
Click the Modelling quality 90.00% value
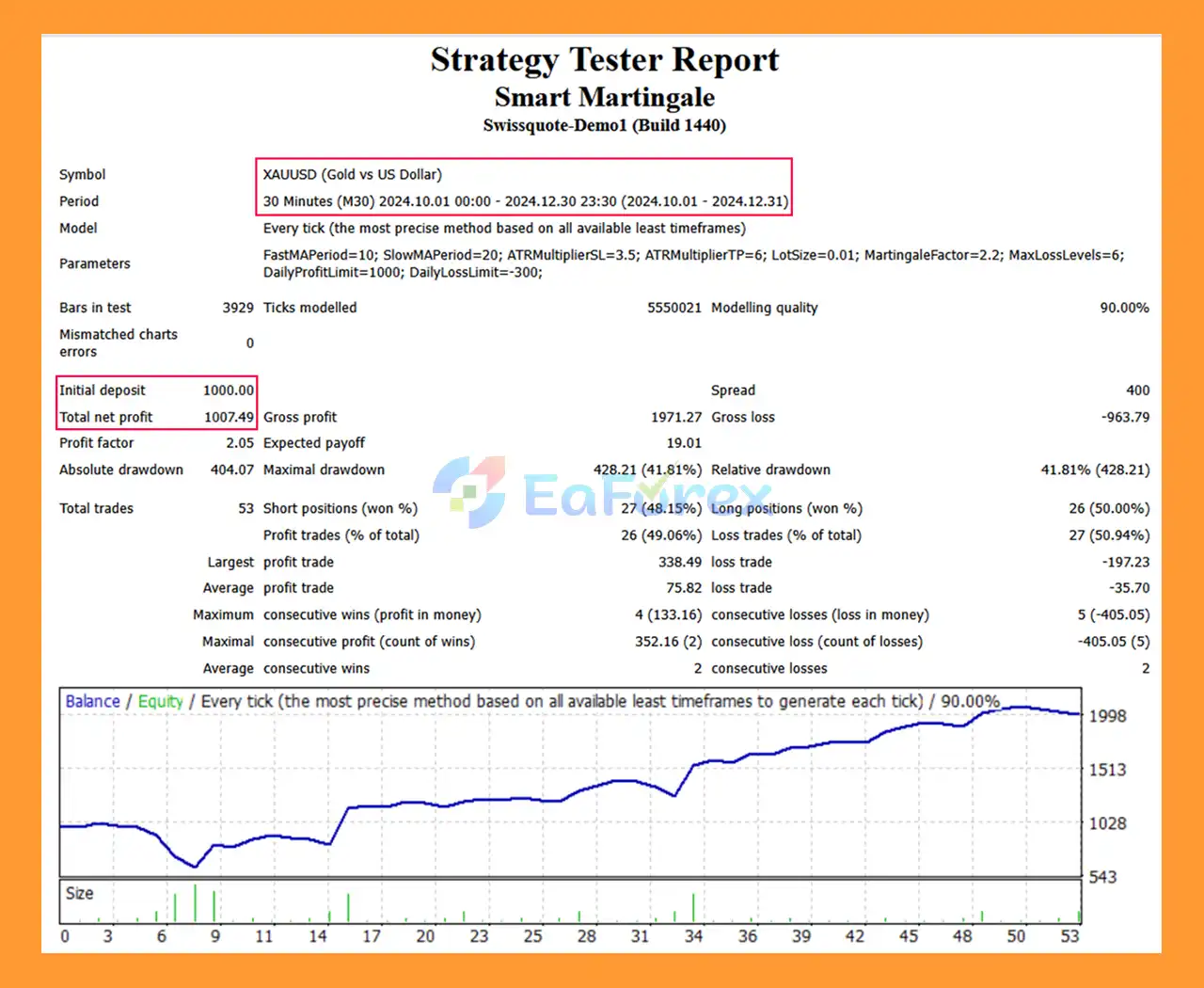coord(1124,308)
